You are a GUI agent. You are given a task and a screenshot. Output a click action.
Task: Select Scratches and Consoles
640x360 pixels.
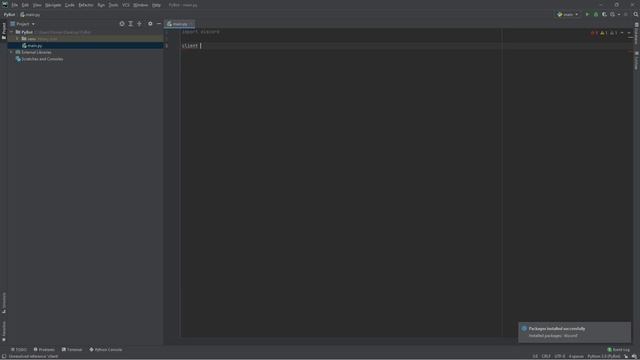[39, 59]
